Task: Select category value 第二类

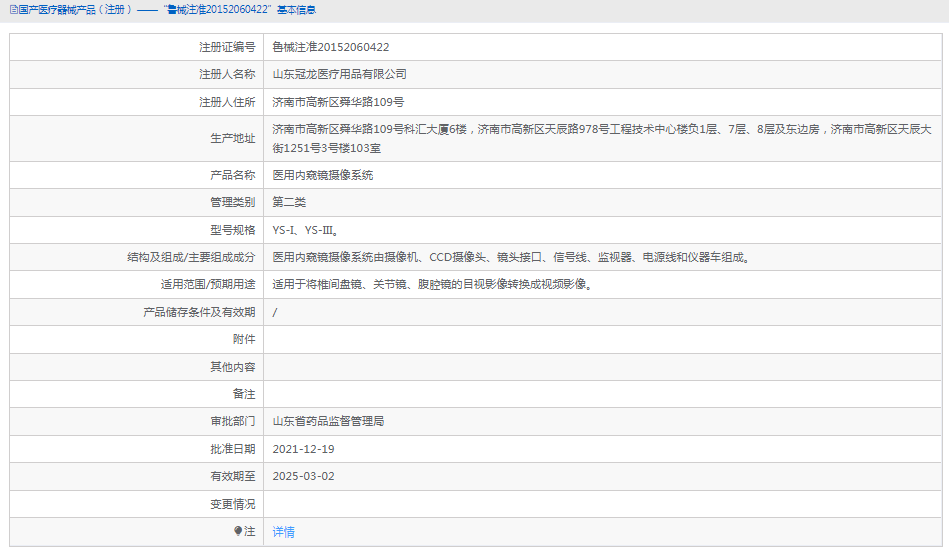Action: [x=289, y=203]
